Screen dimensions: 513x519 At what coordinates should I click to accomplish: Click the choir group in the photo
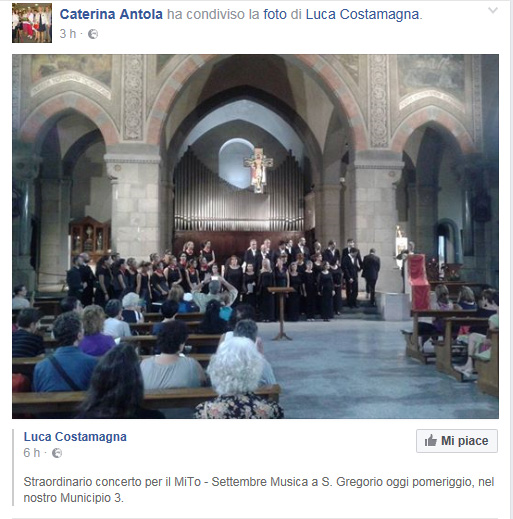pos(223,277)
